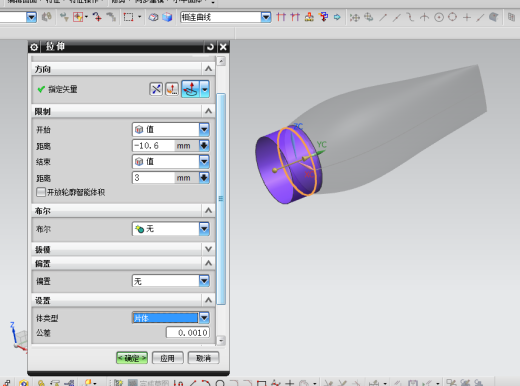The width and height of the screenshot is (520, 386).
Task: Select the orange section circle curve
Action: (296, 161)
